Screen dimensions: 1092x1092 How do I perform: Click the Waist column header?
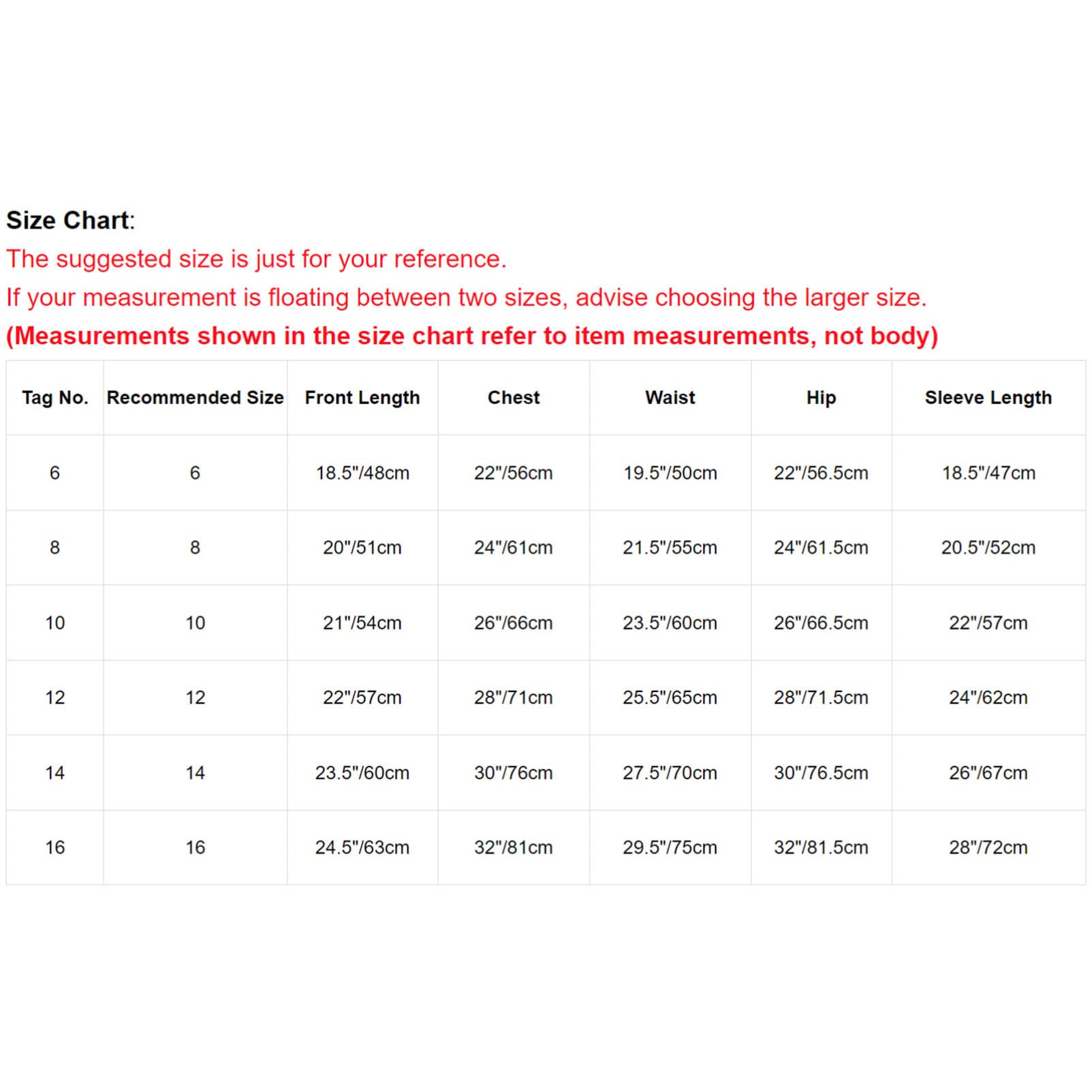(x=670, y=398)
